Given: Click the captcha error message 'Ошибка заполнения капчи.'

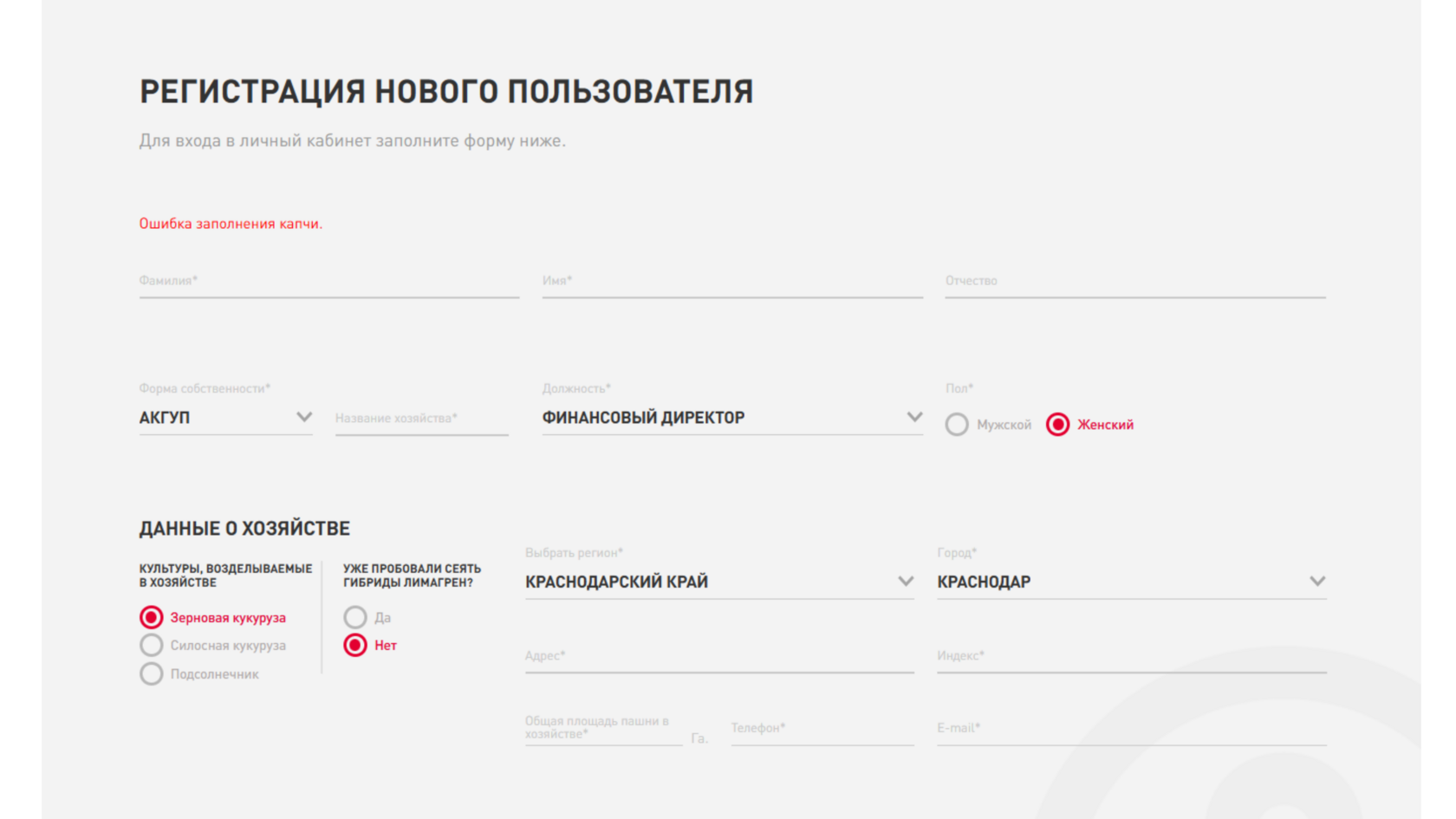Looking at the screenshot, I should 231,224.
